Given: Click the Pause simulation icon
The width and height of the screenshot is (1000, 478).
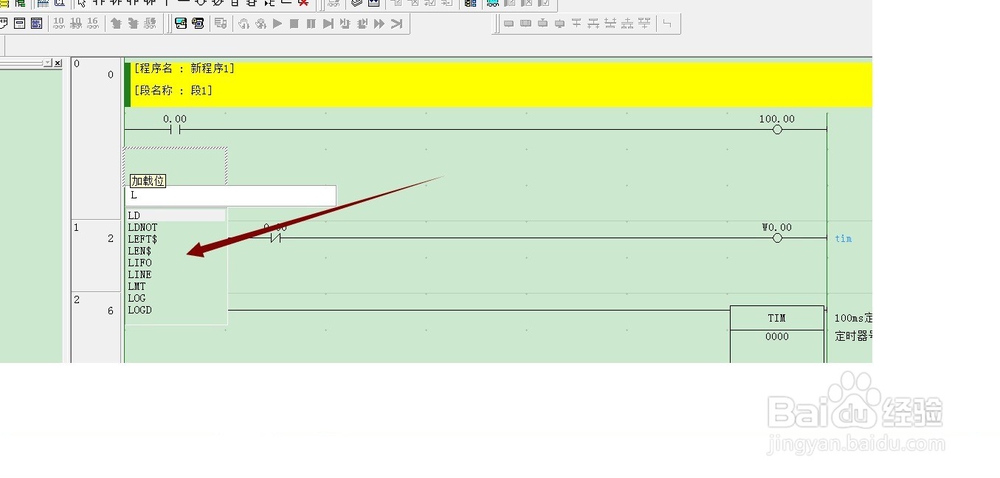Looking at the screenshot, I should point(311,24).
